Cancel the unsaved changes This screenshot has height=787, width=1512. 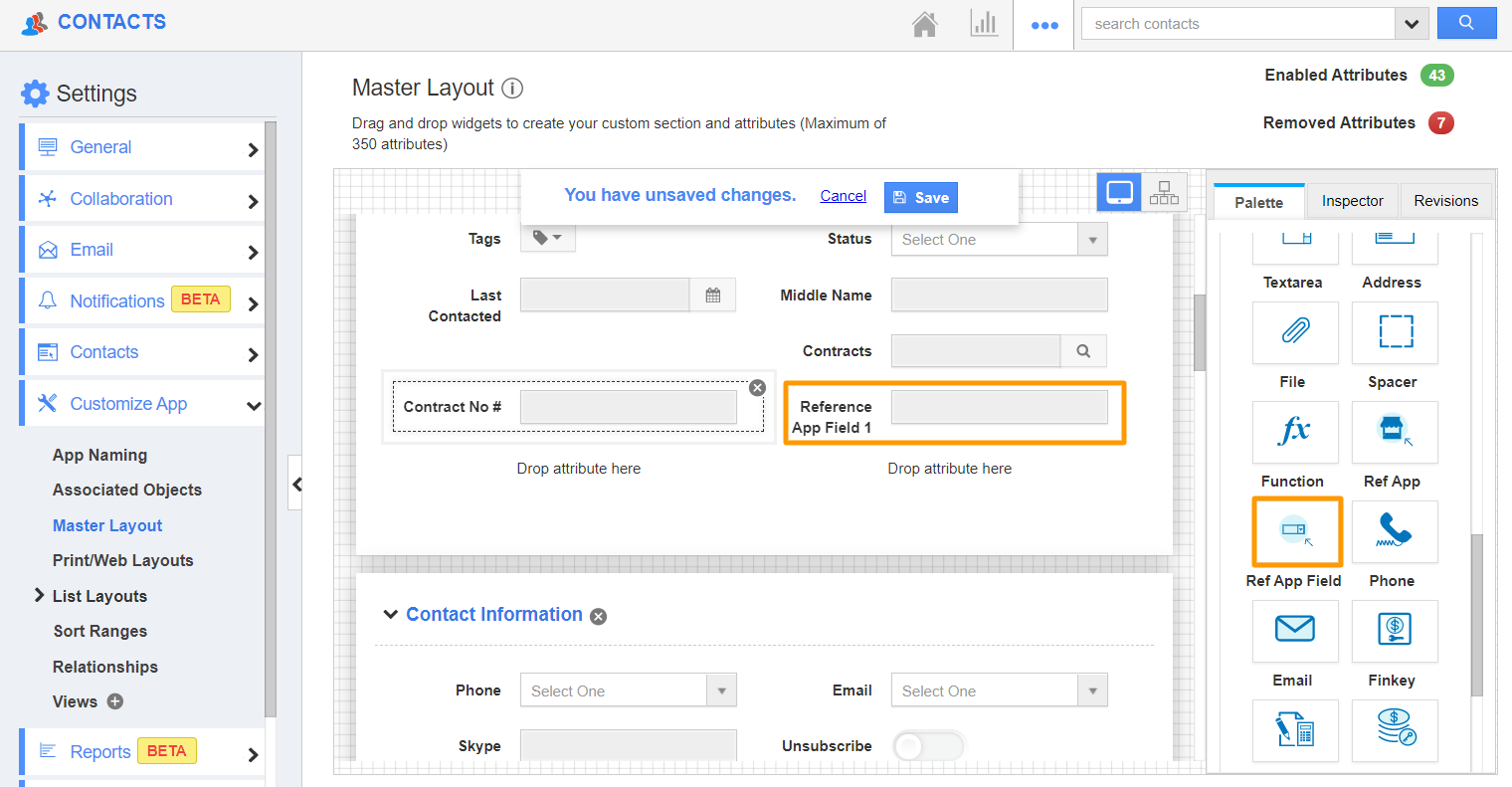(843, 195)
